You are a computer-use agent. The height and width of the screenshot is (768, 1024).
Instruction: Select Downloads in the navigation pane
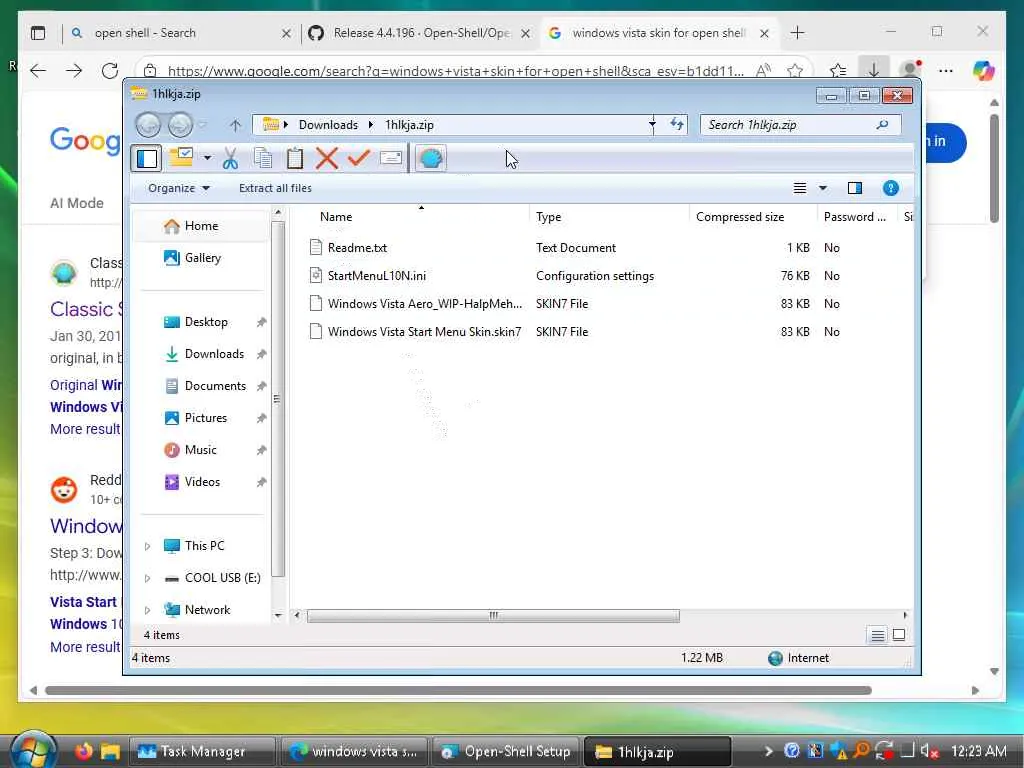tap(201, 354)
